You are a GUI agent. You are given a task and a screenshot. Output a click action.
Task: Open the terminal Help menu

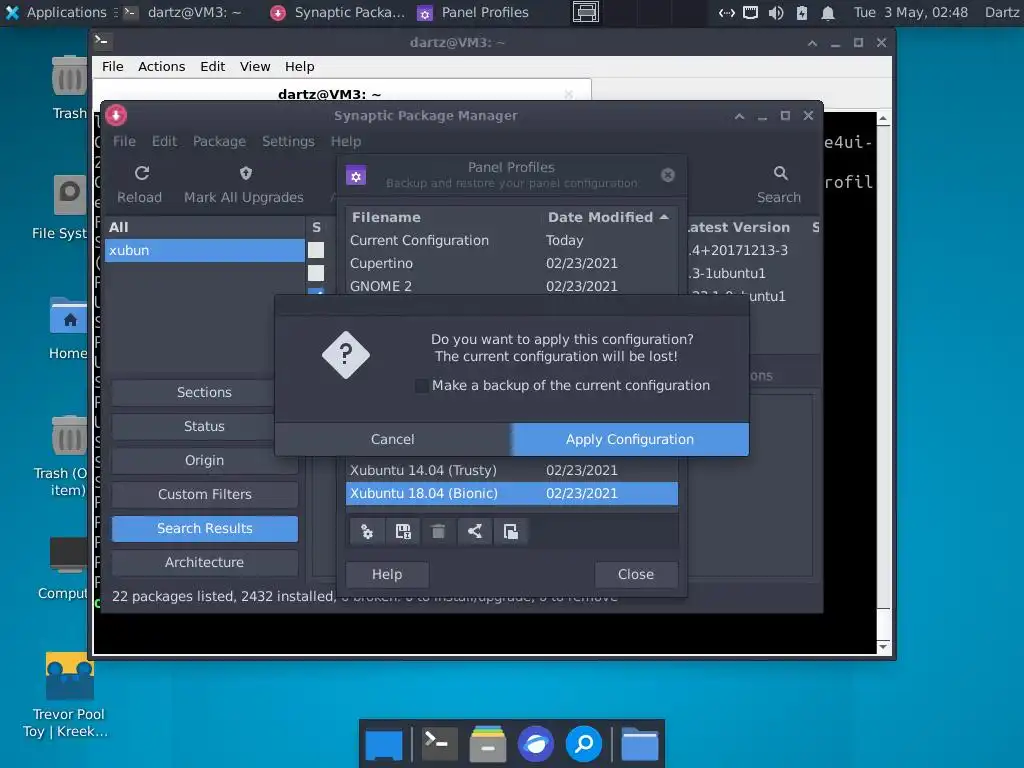tap(299, 67)
